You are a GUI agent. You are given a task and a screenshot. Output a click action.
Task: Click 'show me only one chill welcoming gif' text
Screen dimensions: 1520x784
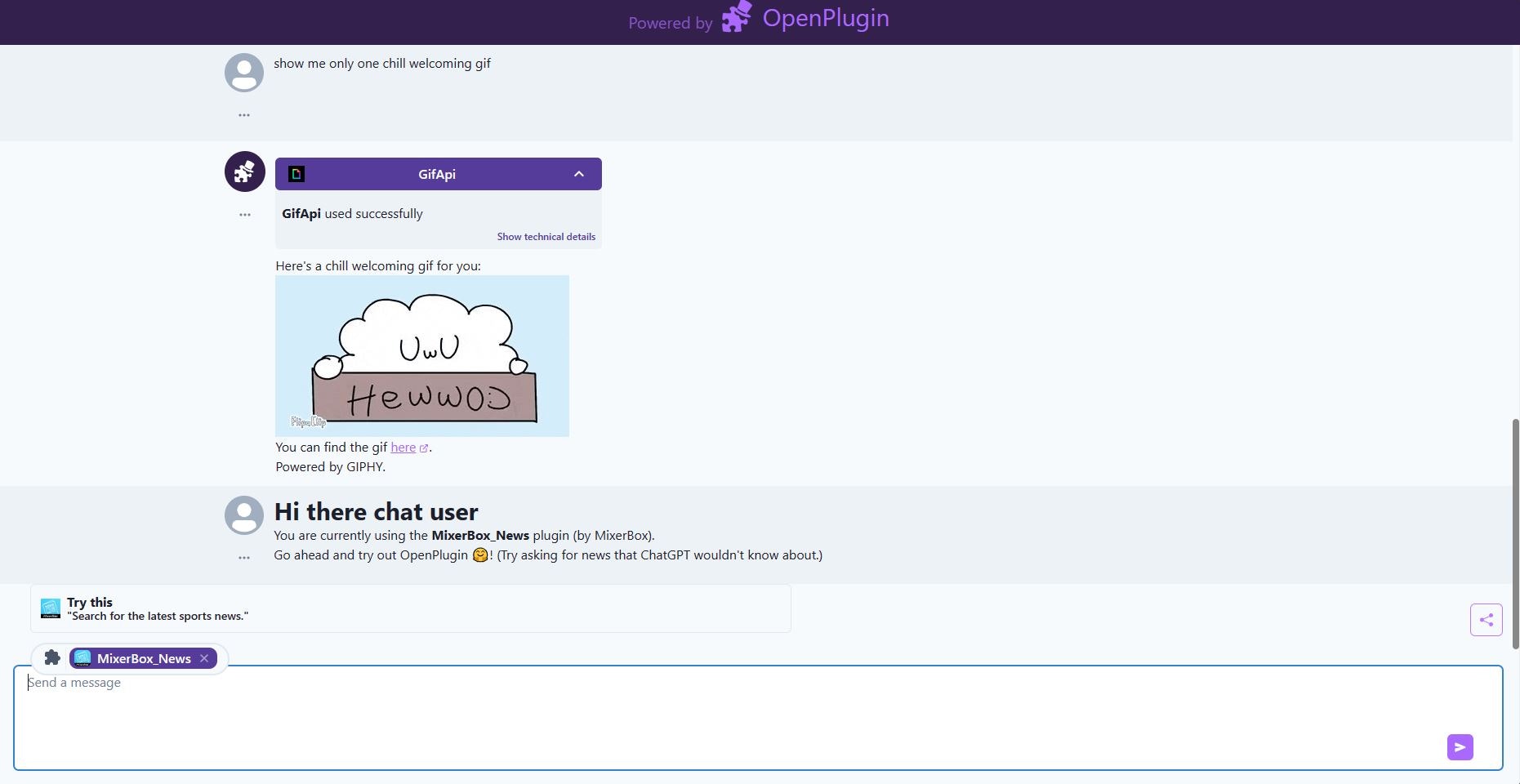point(382,64)
